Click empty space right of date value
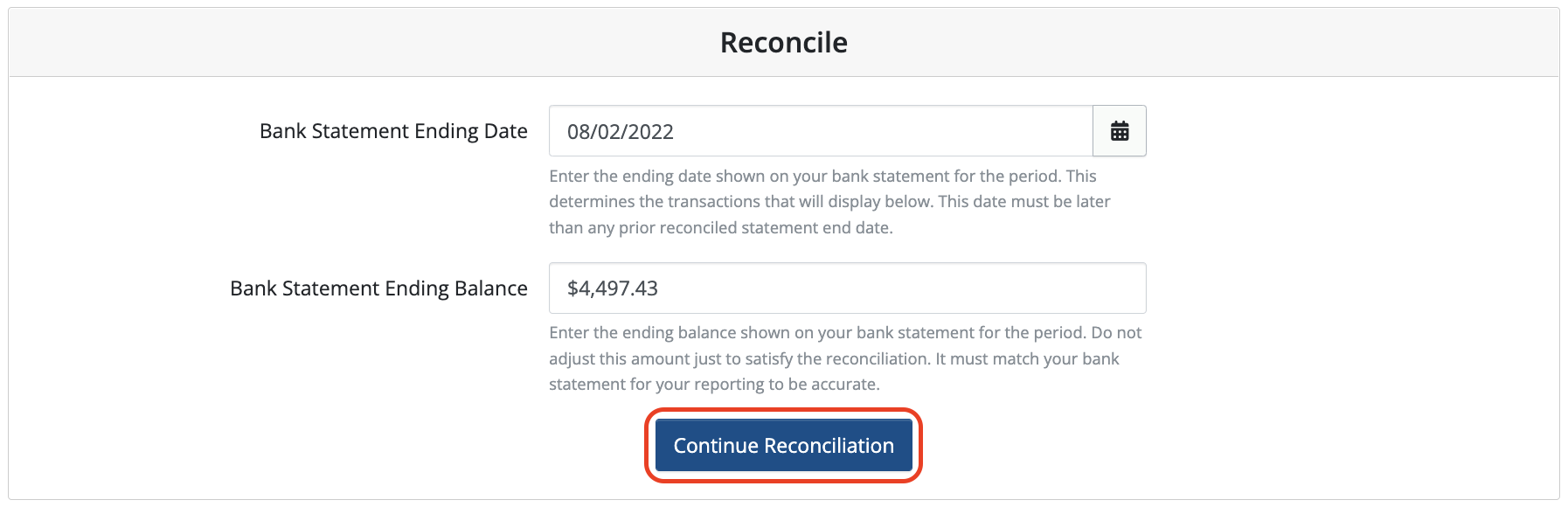This screenshot has height=507, width=1568. pos(883,131)
